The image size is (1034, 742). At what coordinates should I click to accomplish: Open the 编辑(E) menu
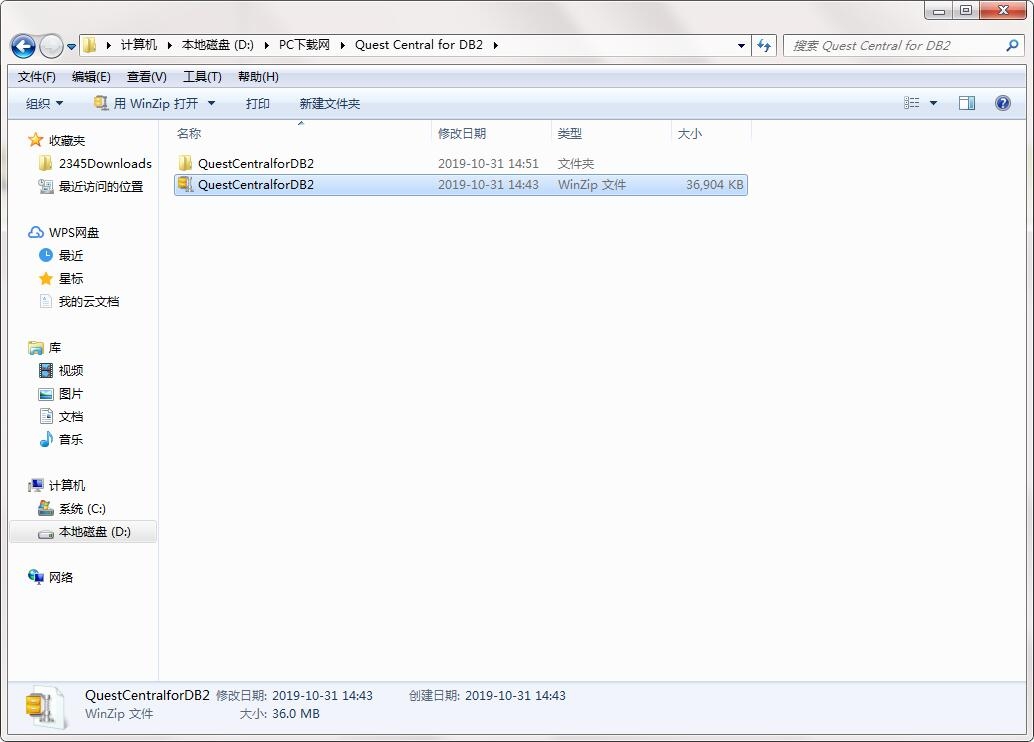point(91,77)
